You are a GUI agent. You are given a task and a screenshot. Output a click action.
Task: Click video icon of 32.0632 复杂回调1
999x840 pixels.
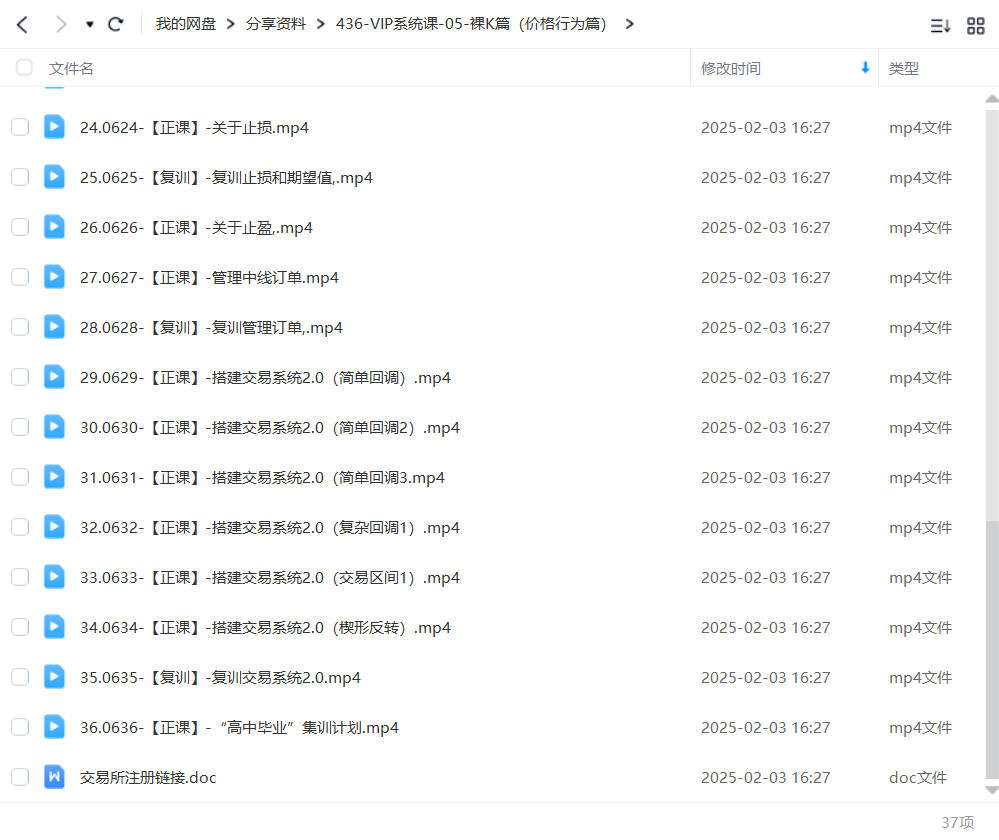[54, 526]
